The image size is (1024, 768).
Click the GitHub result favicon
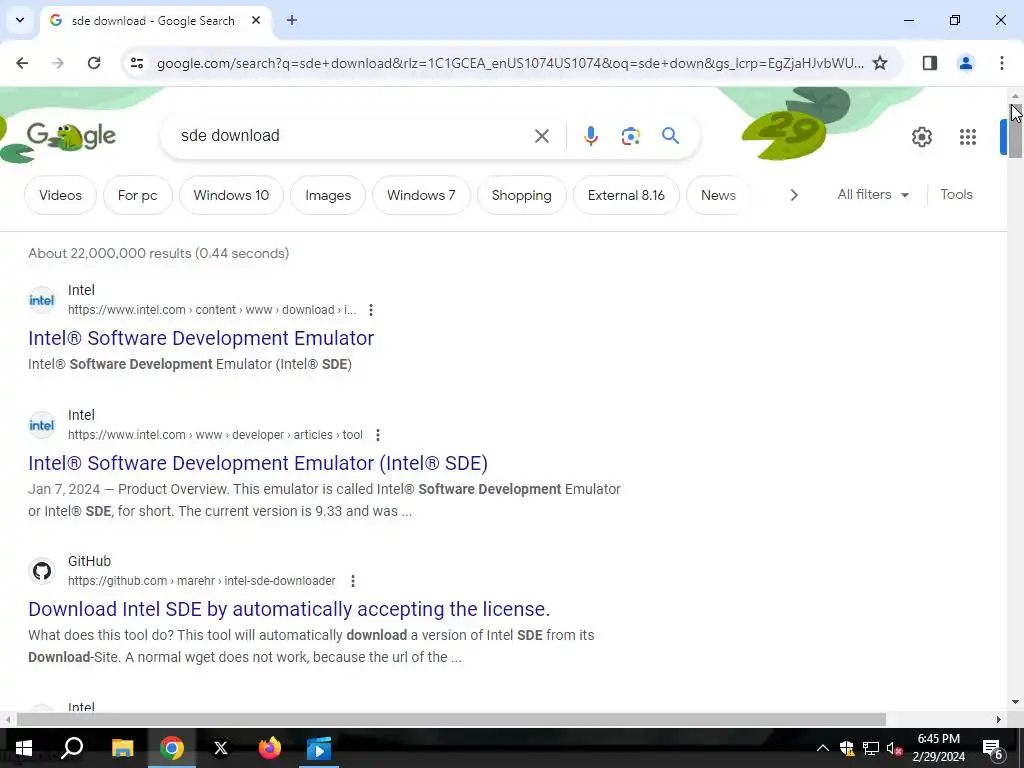[42, 571]
